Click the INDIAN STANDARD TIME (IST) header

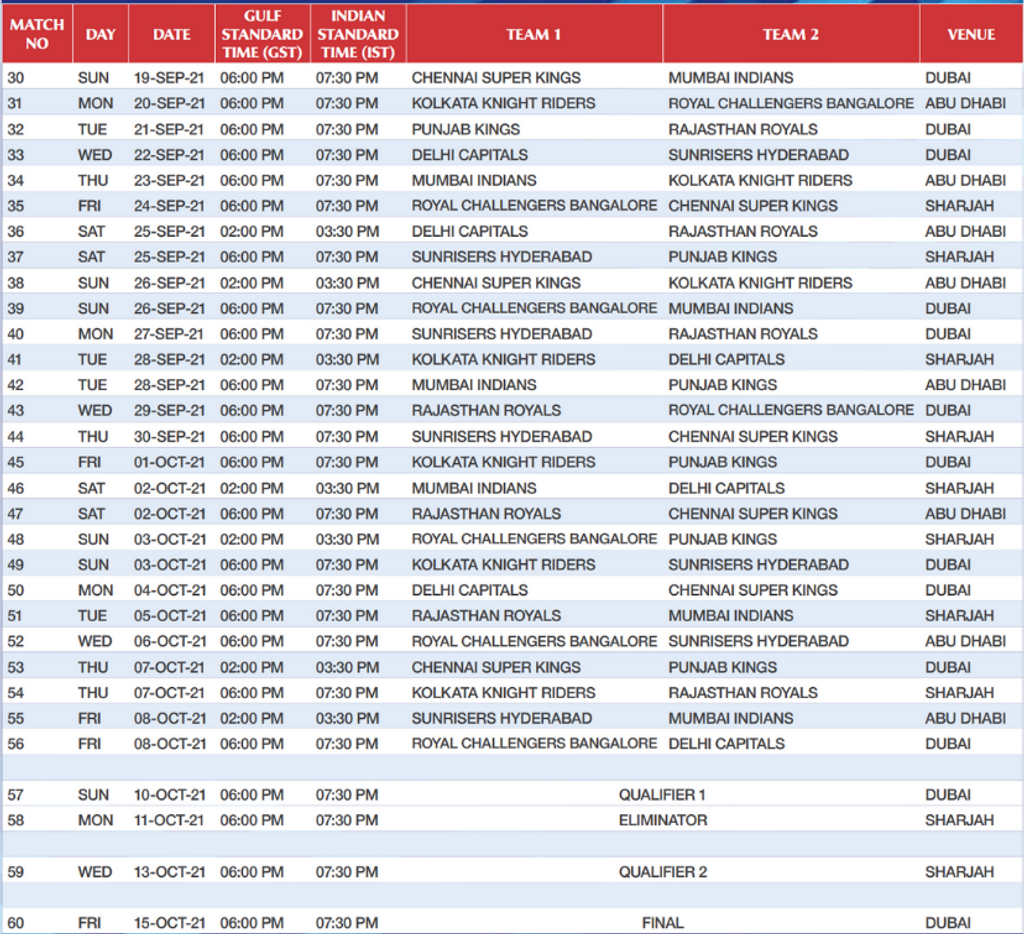[x=358, y=34]
